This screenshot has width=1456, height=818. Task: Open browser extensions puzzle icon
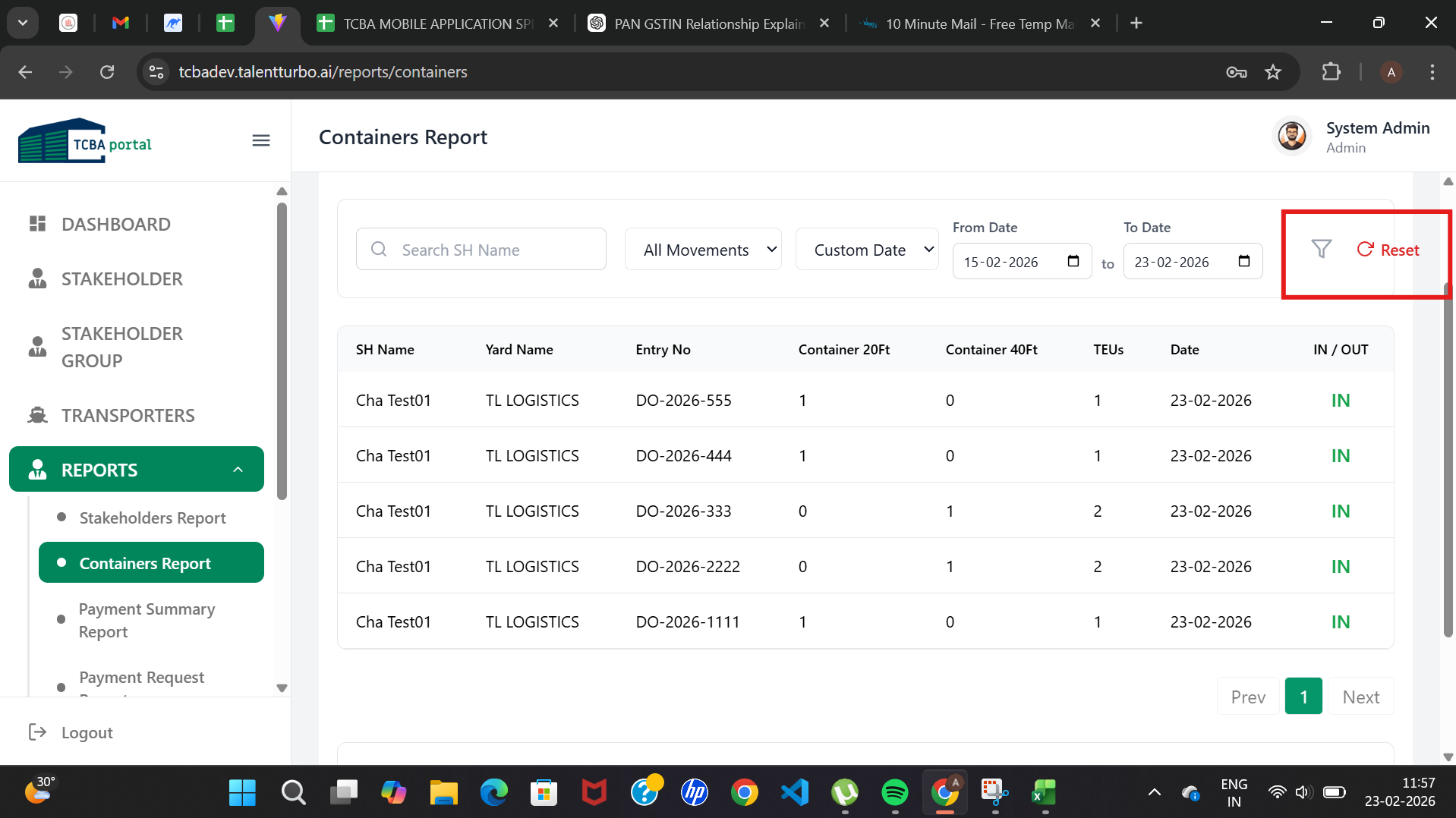1331,72
